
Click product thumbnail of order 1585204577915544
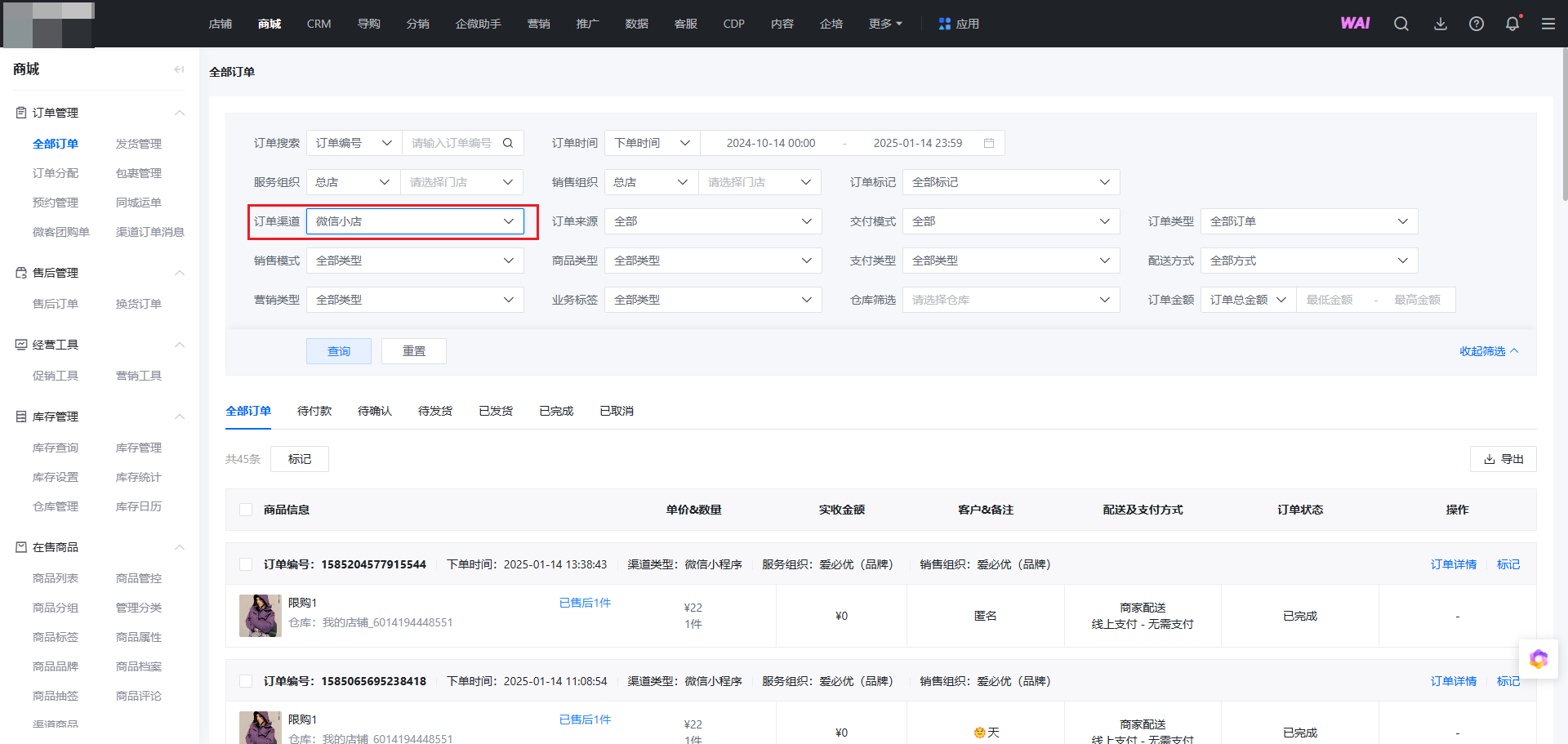(261, 616)
